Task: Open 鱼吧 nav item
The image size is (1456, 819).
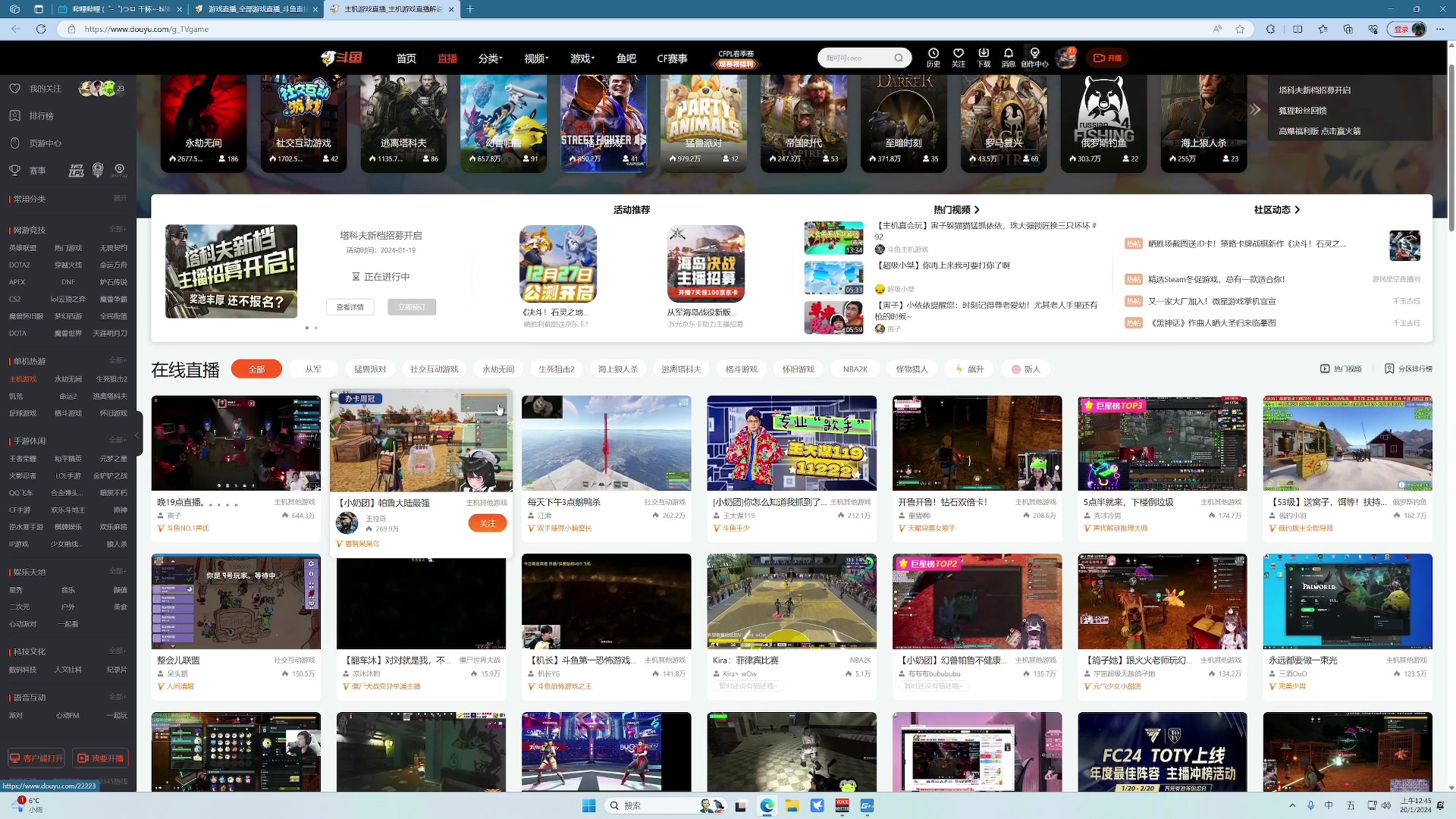Action: point(626,58)
